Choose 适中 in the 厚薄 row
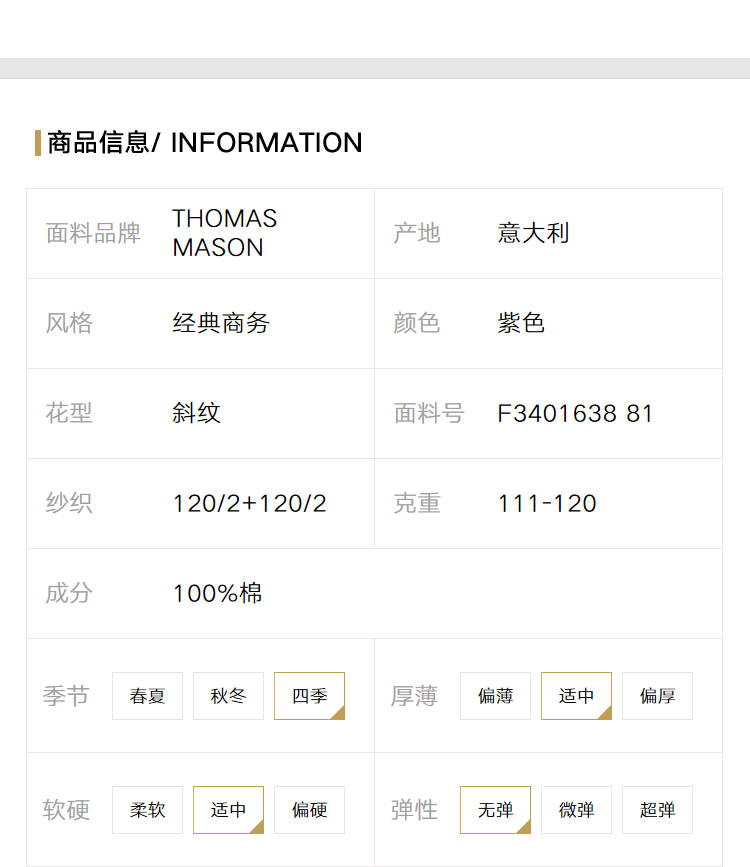Image resolution: width=750 pixels, height=867 pixels. [576, 696]
